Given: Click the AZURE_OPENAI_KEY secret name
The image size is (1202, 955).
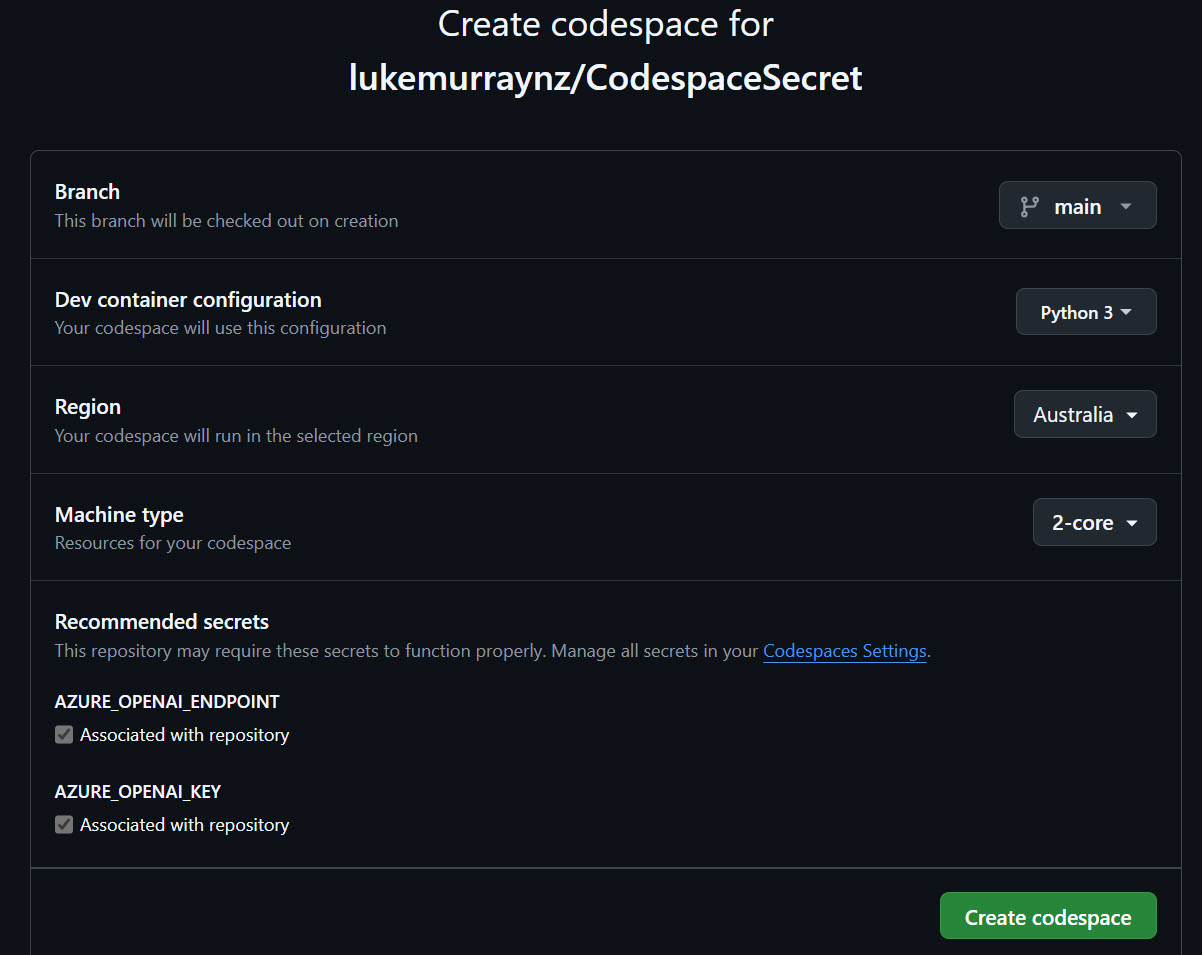Looking at the screenshot, I should point(138,792).
